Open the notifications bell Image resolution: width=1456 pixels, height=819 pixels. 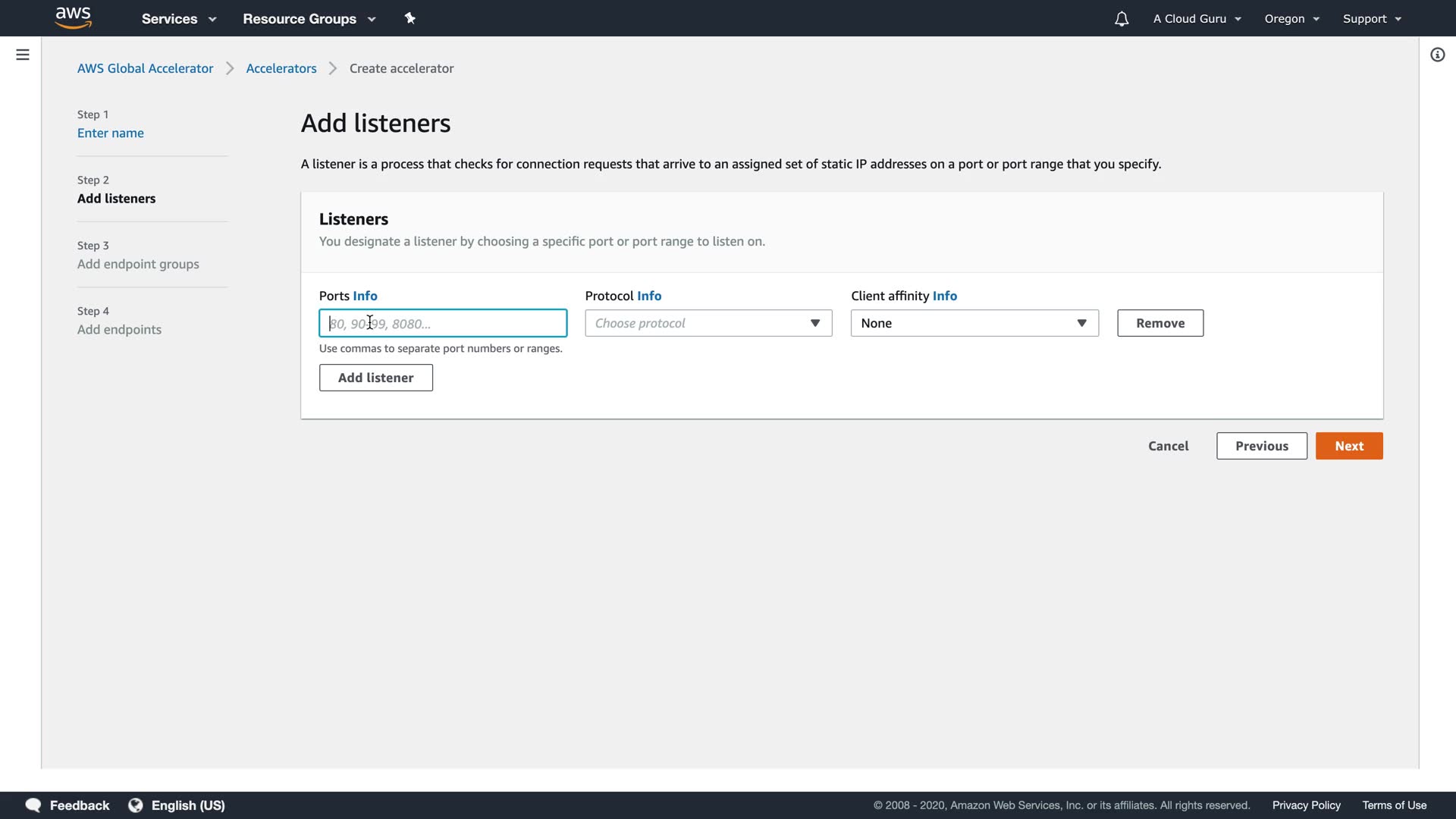1122,19
